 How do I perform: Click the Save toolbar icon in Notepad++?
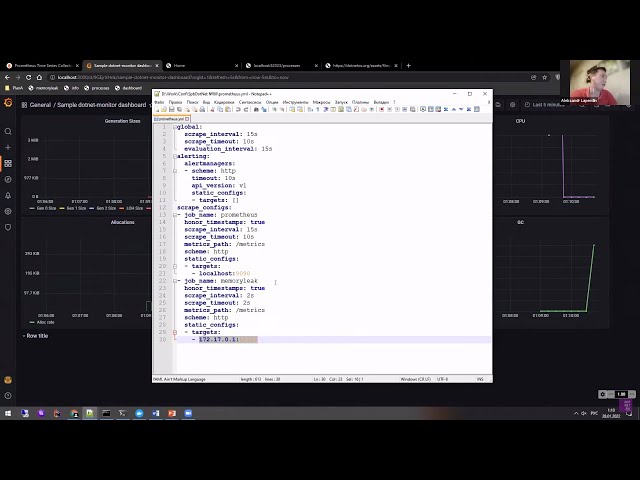pyautogui.click(x=172, y=109)
